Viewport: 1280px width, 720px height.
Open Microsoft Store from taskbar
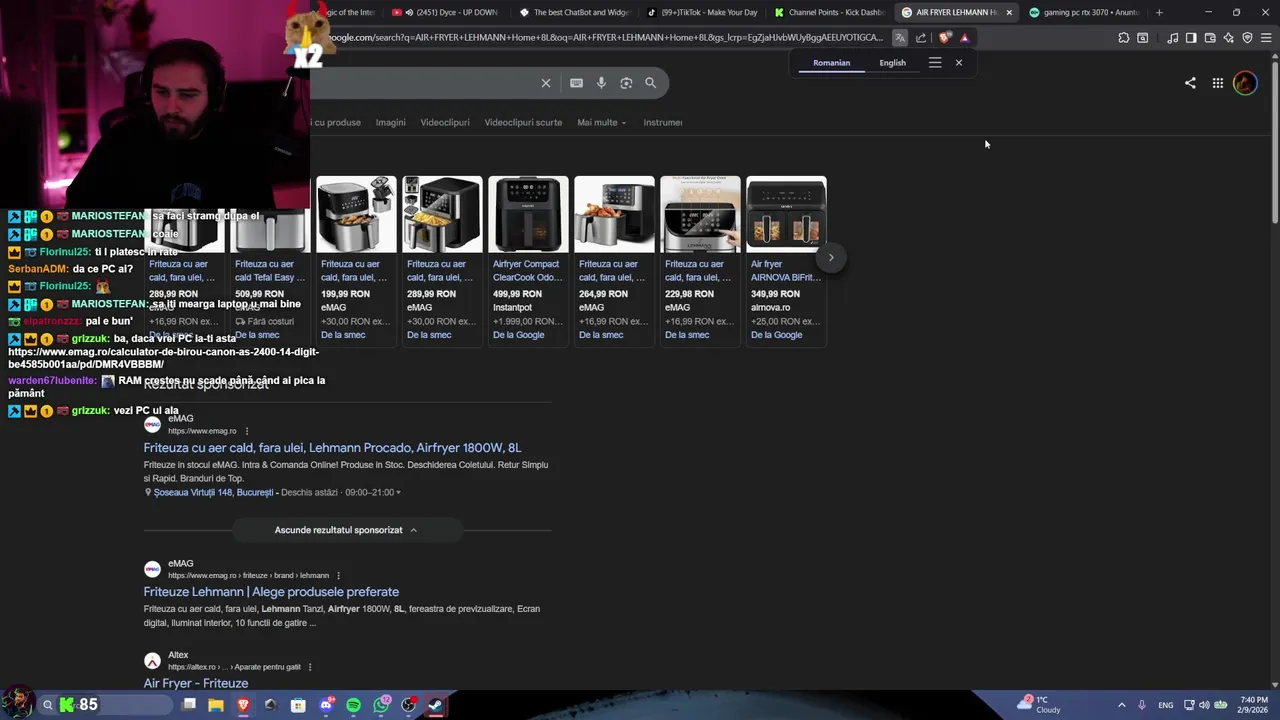coord(298,705)
